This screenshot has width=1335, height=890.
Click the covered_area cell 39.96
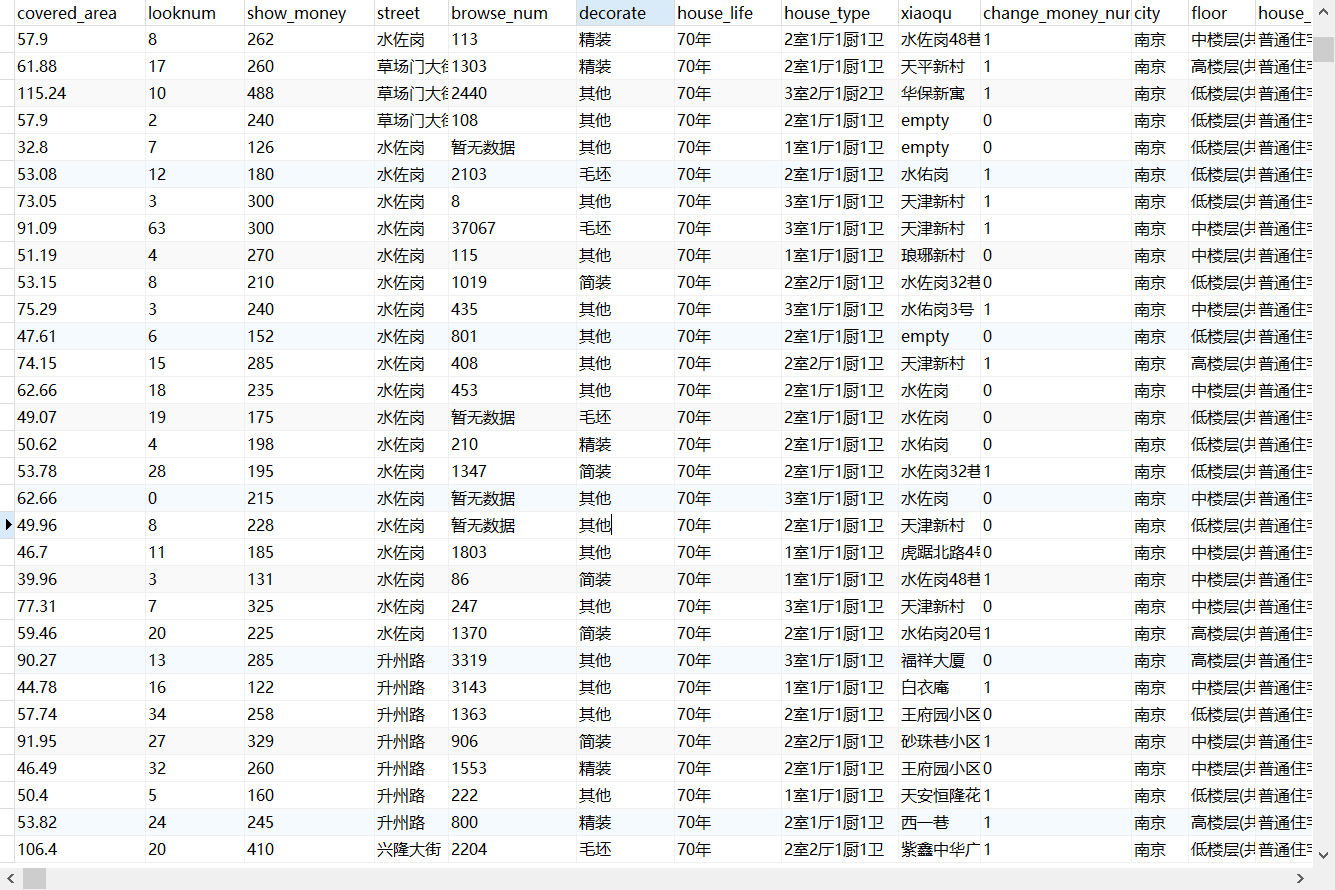80,579
